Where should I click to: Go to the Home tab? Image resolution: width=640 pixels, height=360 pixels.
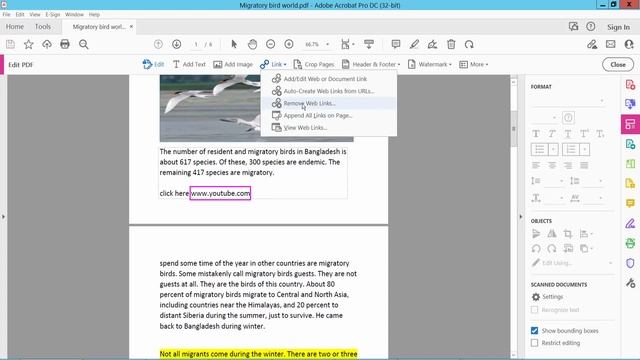(x=15, y=27)
